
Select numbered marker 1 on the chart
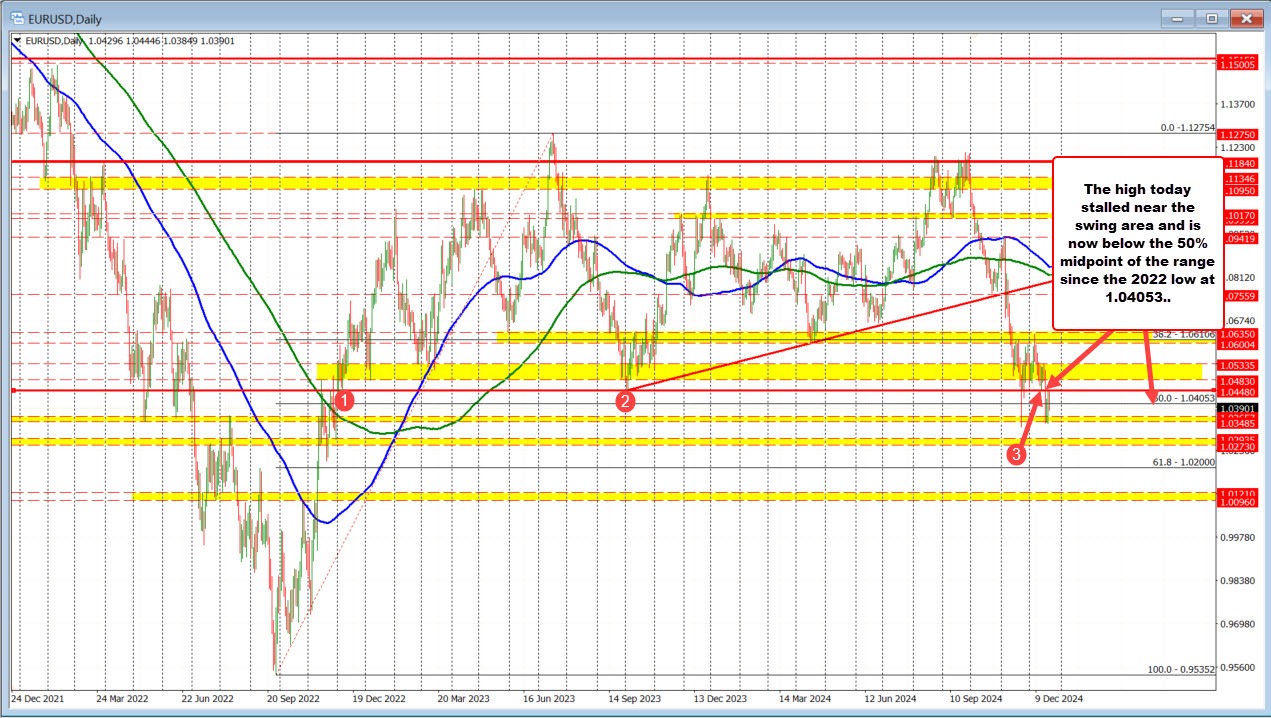(x=345, y=401)
